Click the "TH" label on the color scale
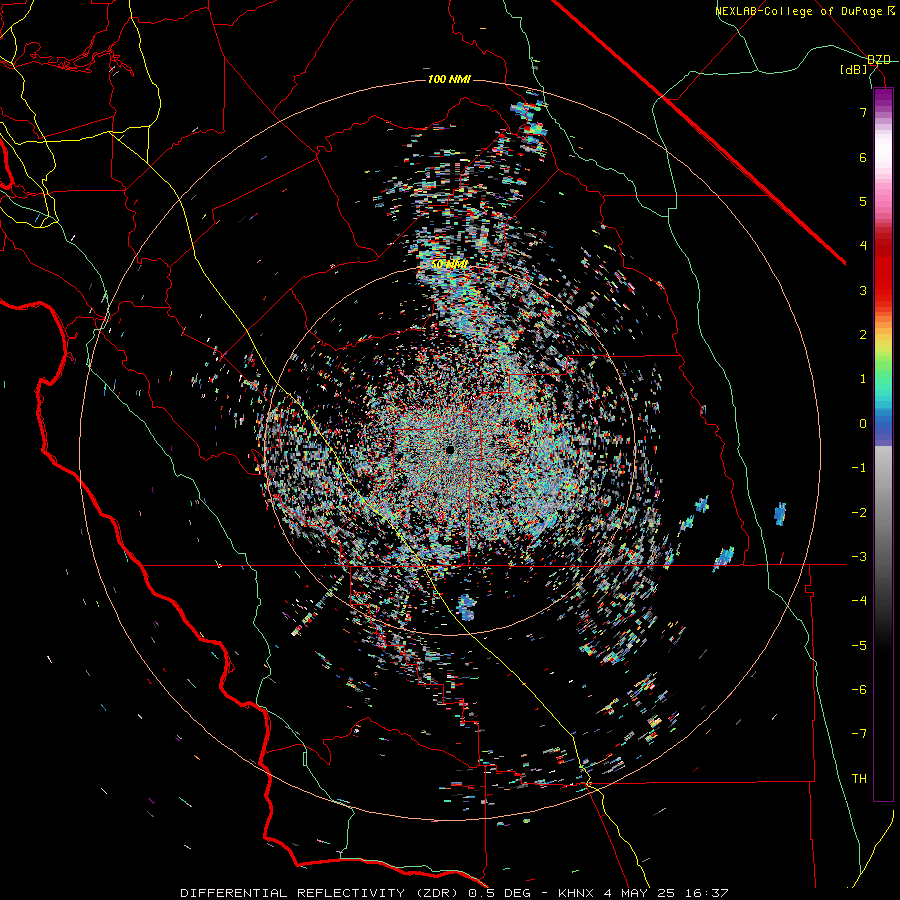The width and height of the screenshot is (900, 900). click(859, 778)
